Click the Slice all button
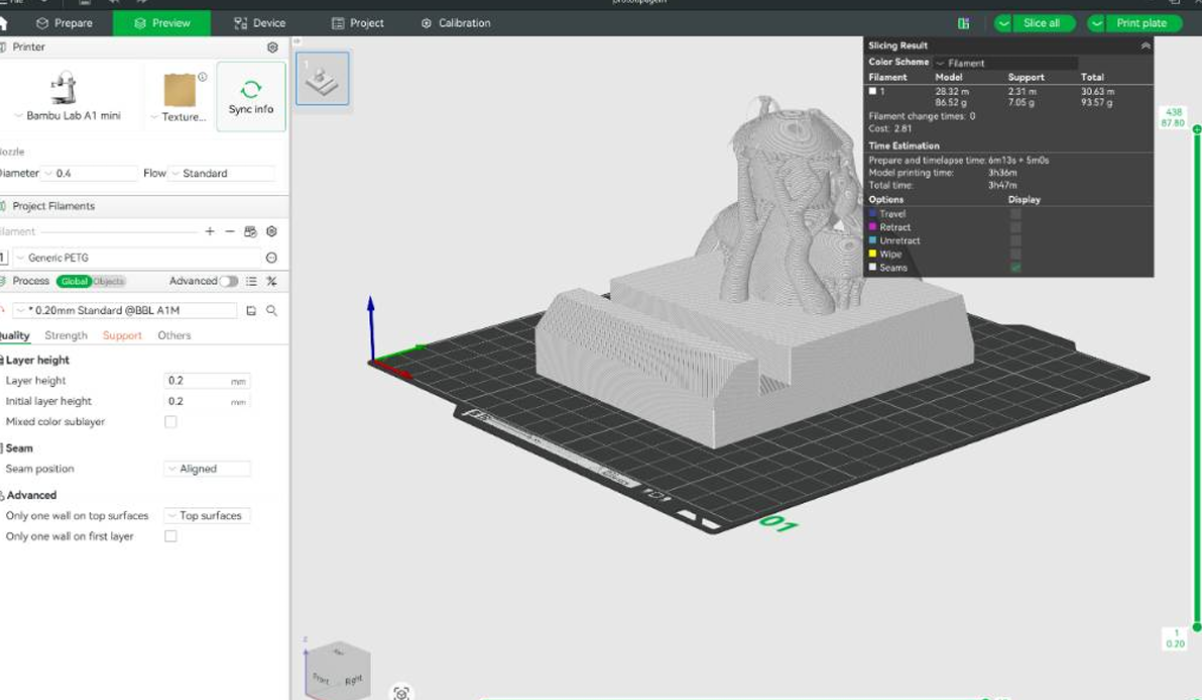Viewport: 1202px width, 700px height. point(1042,23)
